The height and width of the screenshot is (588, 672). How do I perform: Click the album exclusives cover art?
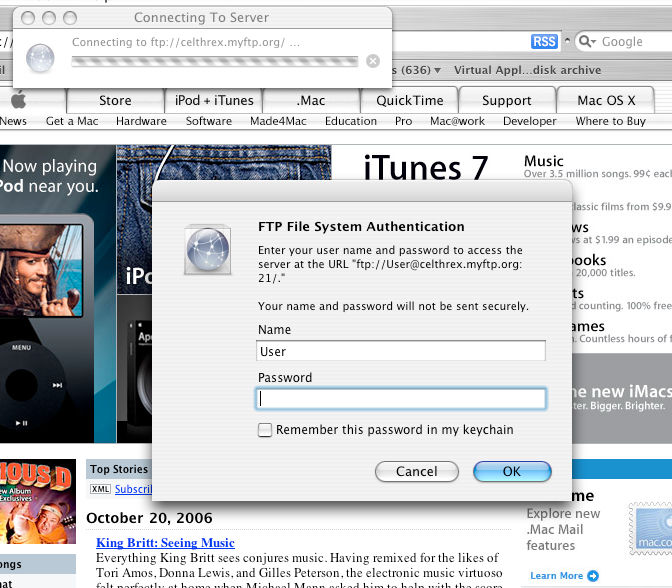(x=38, y=502)
